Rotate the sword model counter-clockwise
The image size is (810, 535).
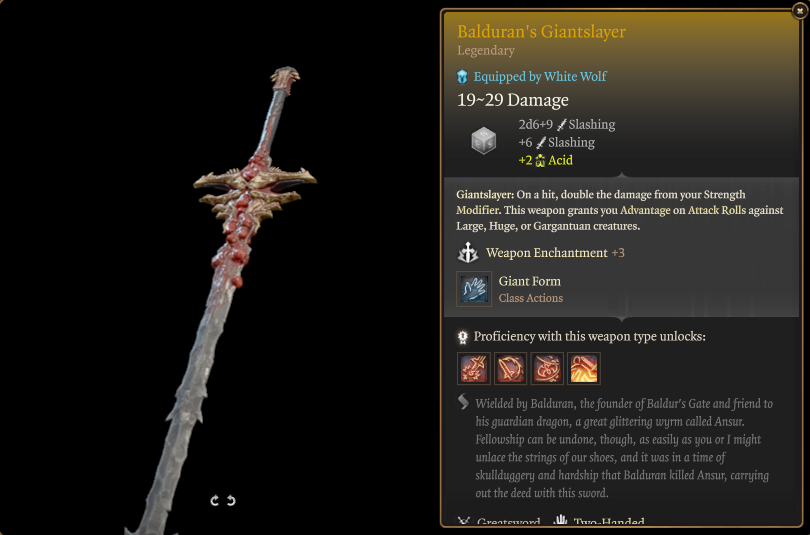(231, 500)
